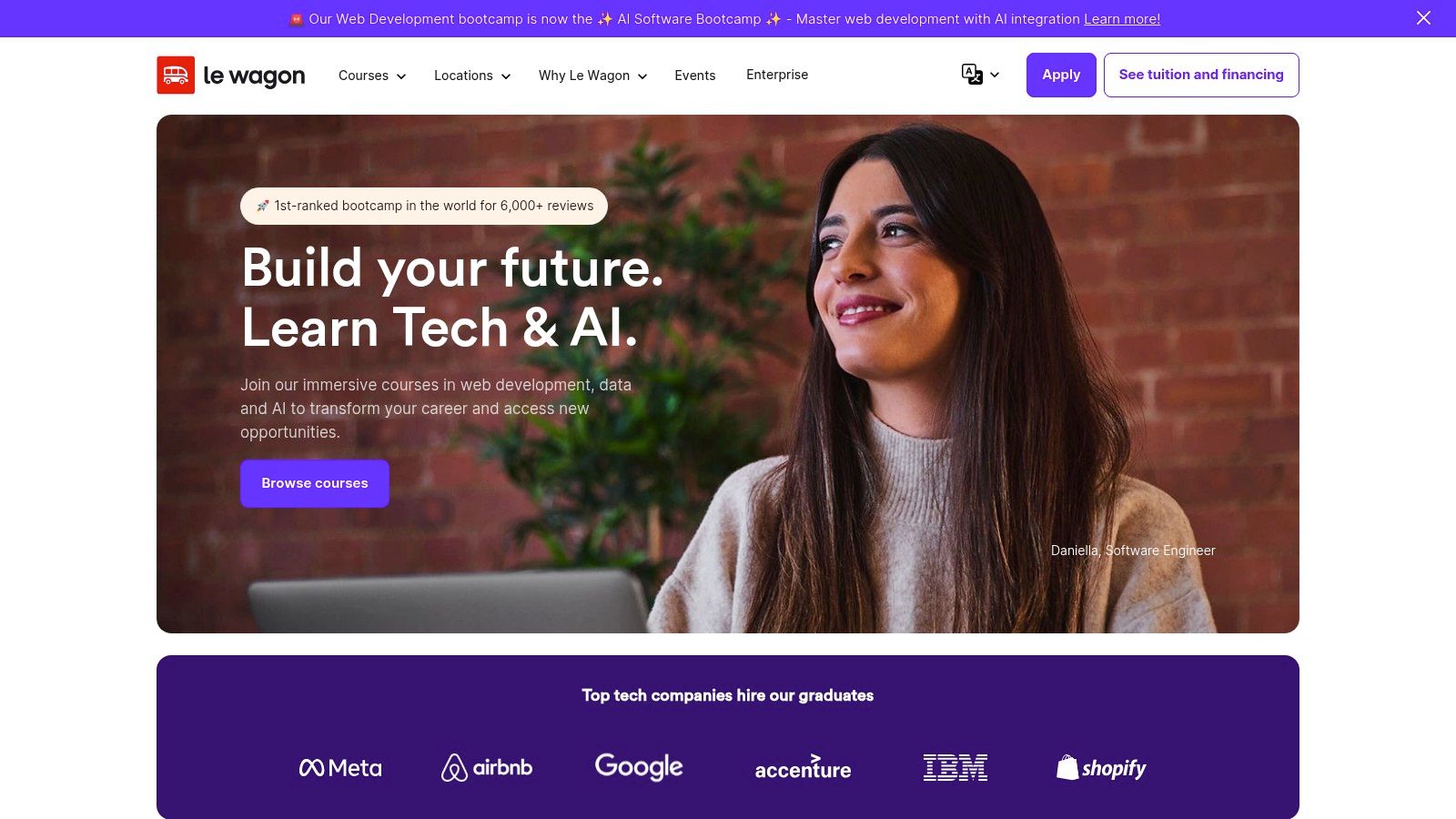Click See tuition and financing button
This screenshot has width=1456, height=819.
(x=1201, y=75)
